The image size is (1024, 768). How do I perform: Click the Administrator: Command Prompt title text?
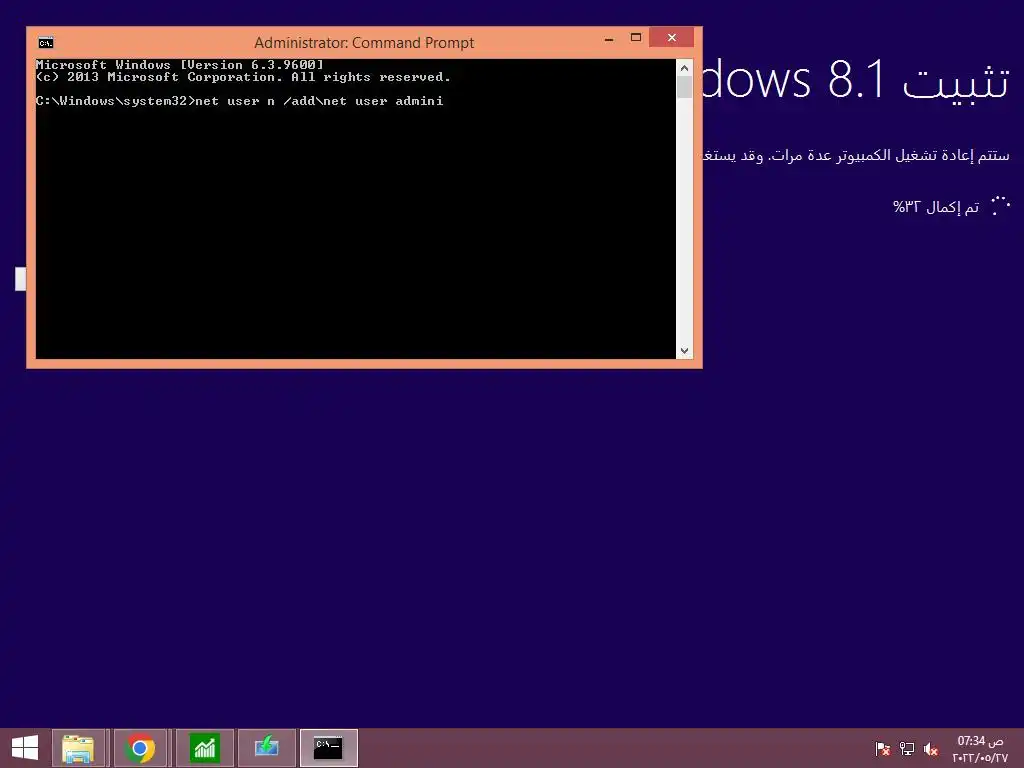pos(364,43)
